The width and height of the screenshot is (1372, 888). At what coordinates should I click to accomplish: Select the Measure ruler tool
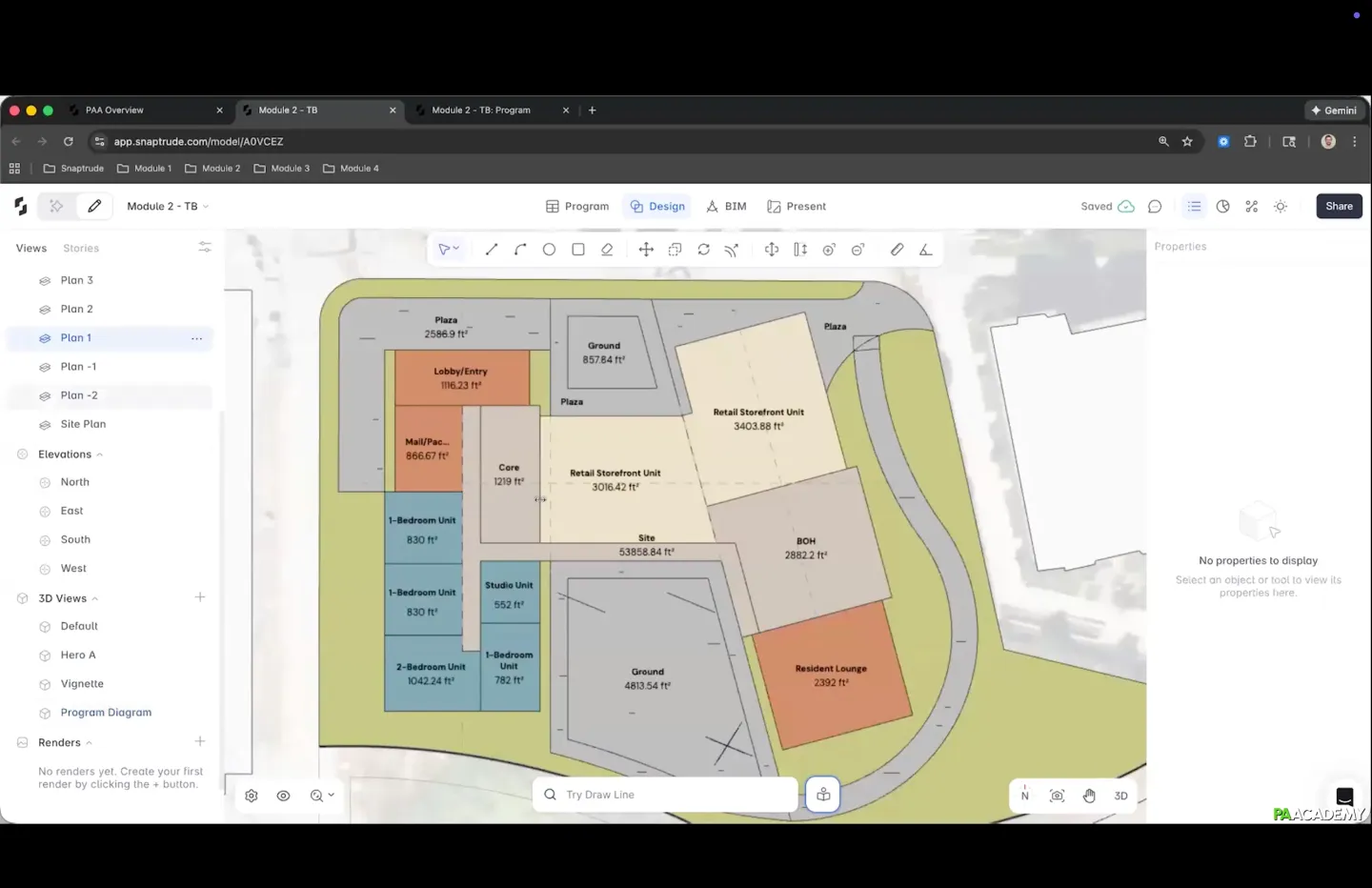[x=897, y=250]
